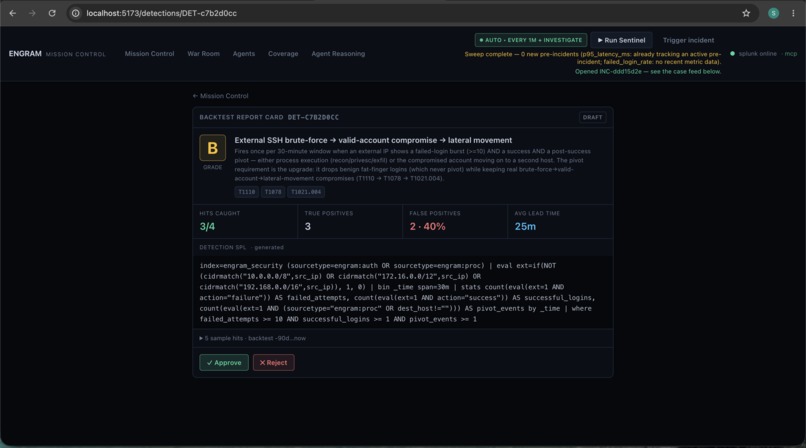The width and height of the screenshot is (806, 448).
Task: Click the DET-C7B2D0CC identifier
Action: point(313,117)
